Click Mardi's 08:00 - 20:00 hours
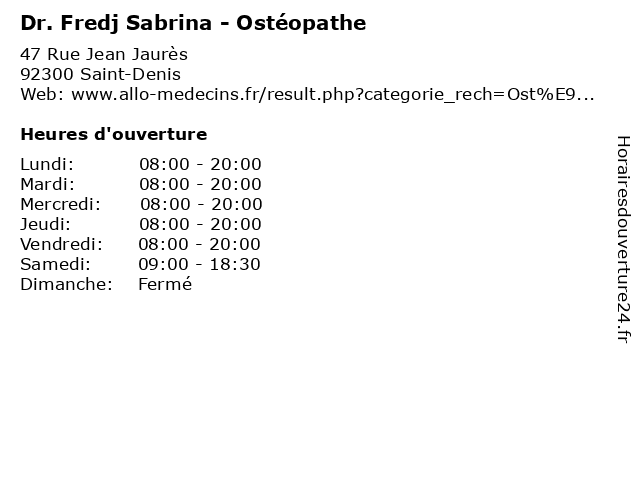Screen dimensions: 640x480 [200, 184]
